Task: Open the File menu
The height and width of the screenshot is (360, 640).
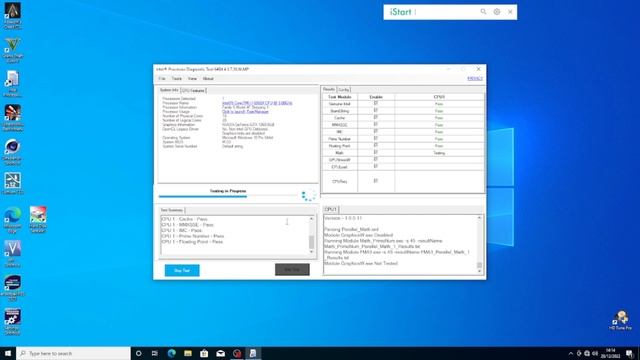Action: (162, 78)
